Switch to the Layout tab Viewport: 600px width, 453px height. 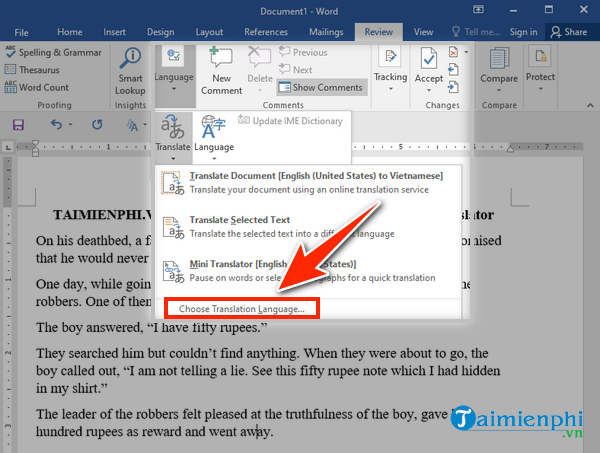[x=209, y=32]
